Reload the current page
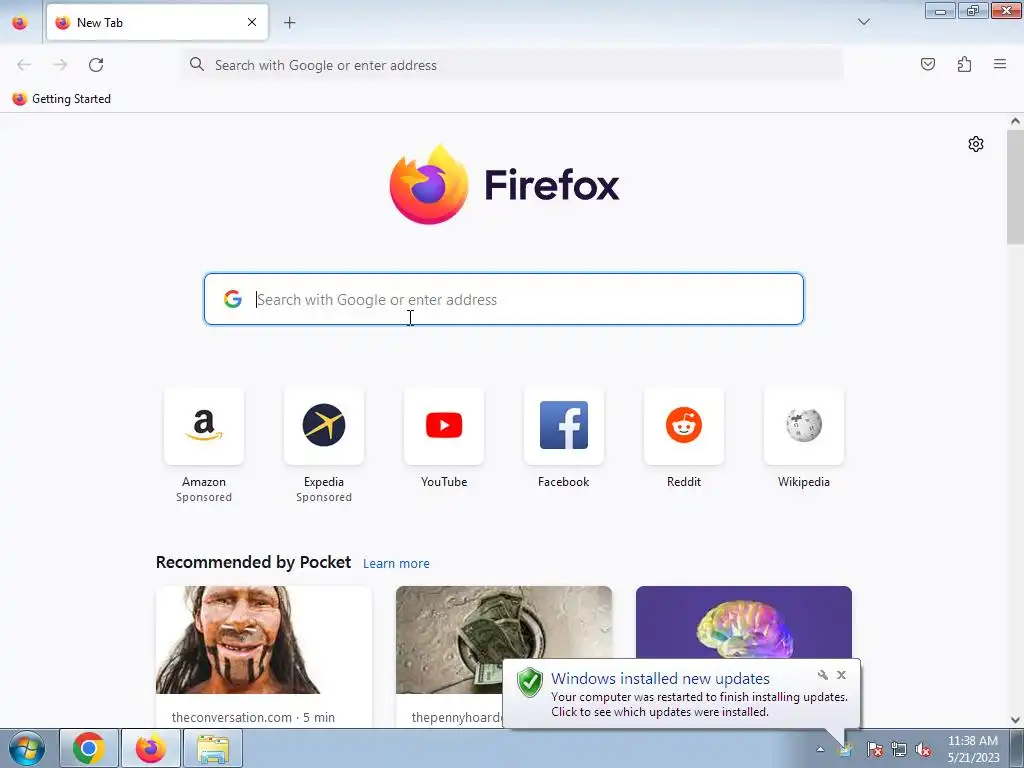Screen dimensions: 1024x768 coord(96,65)
